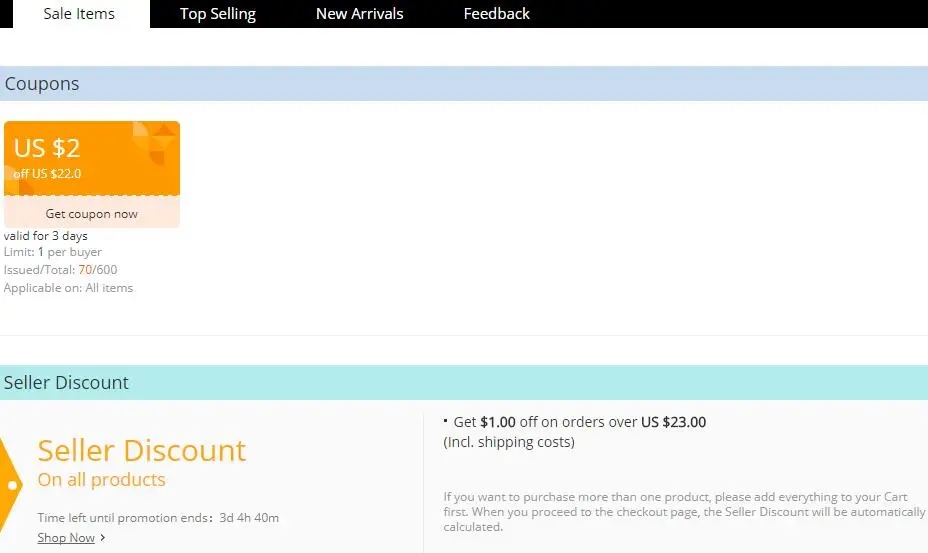928x553 pixels.
Task: Click the 'valid for 3 days' text
Action: (x=46, y=236)
